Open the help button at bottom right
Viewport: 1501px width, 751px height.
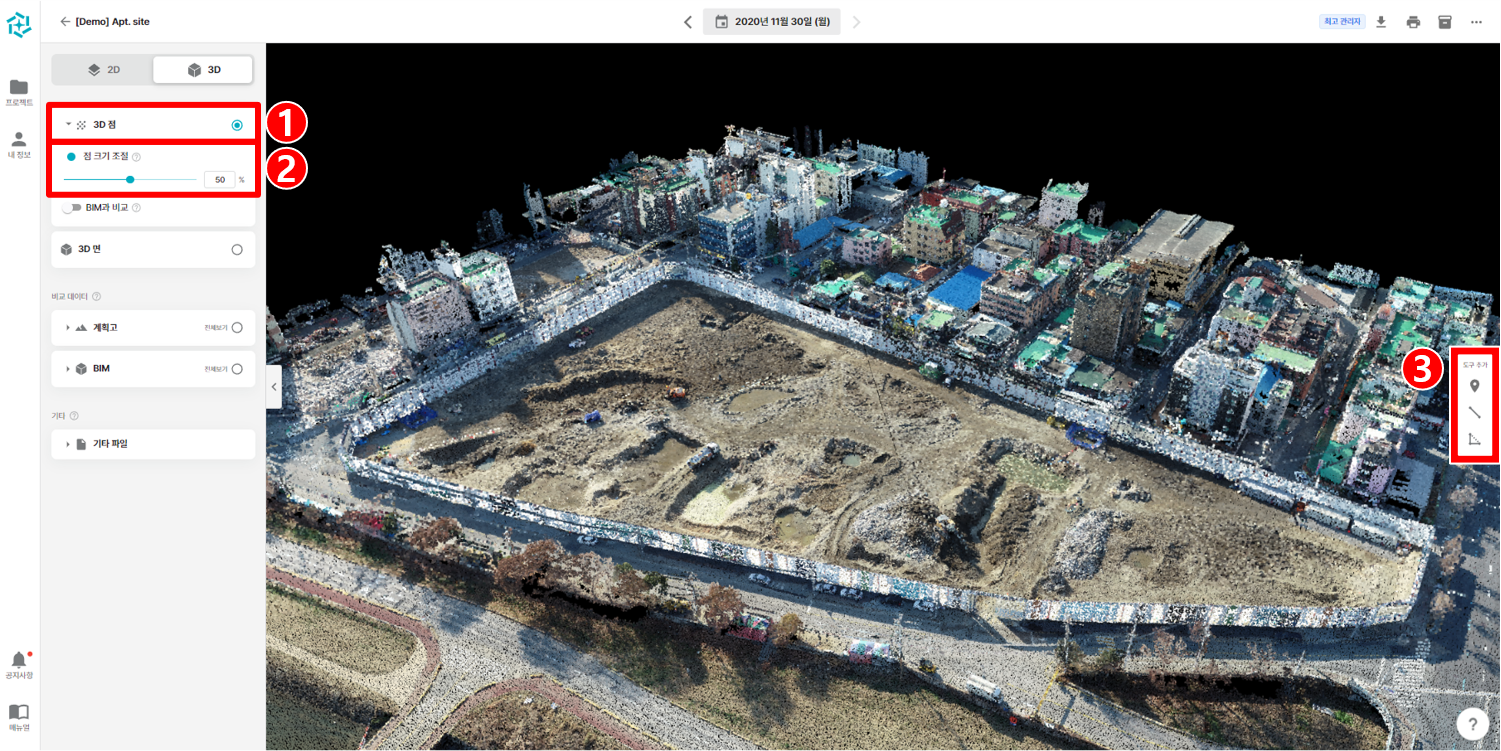pyautogui.click(x=1472, y=723)
